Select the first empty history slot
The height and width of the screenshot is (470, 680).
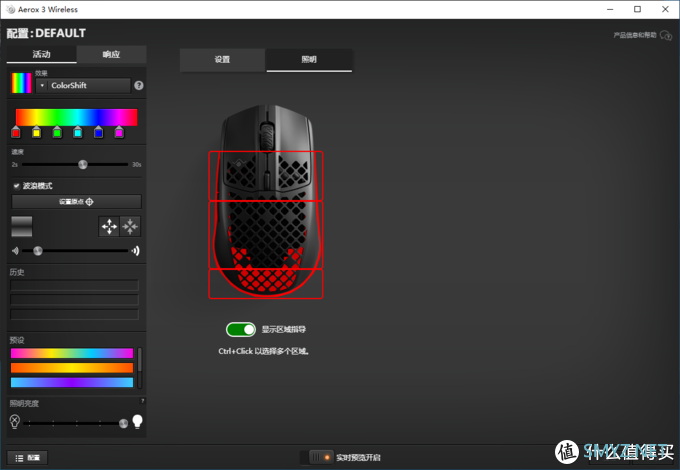click(x=75, y=285)
